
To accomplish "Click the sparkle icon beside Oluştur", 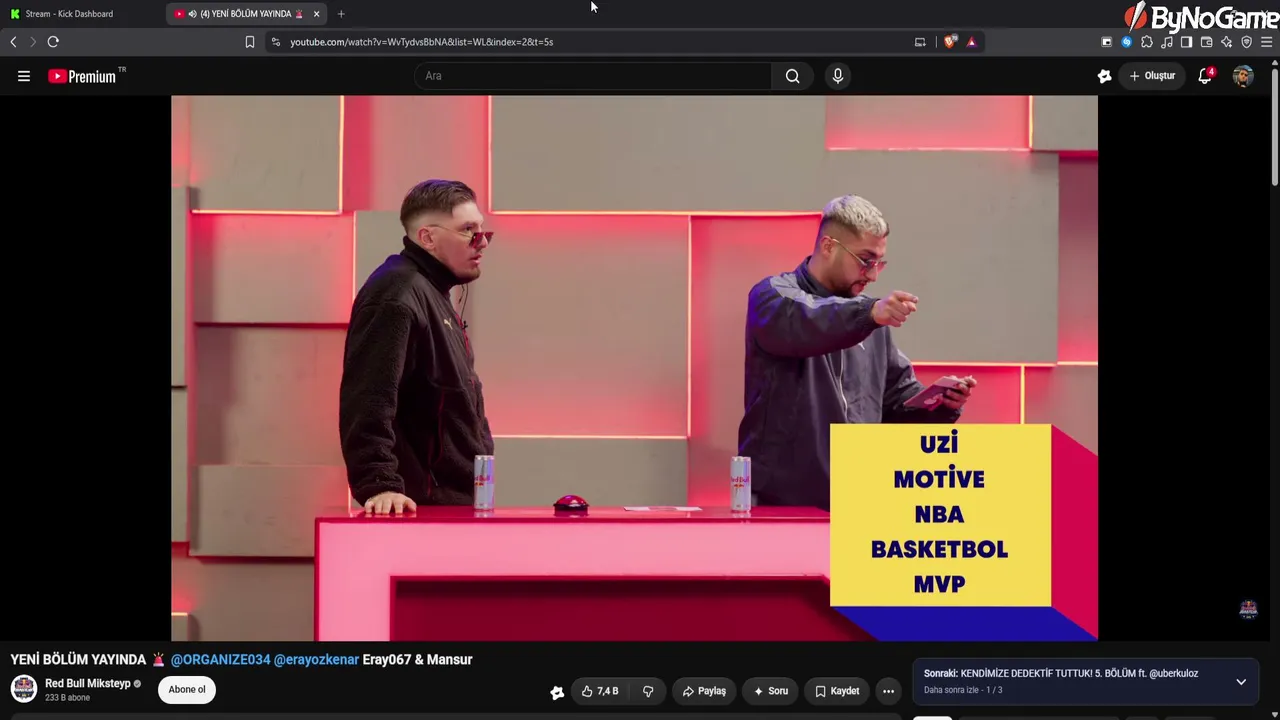I will pyautogui.click(x=1104, y=76).
